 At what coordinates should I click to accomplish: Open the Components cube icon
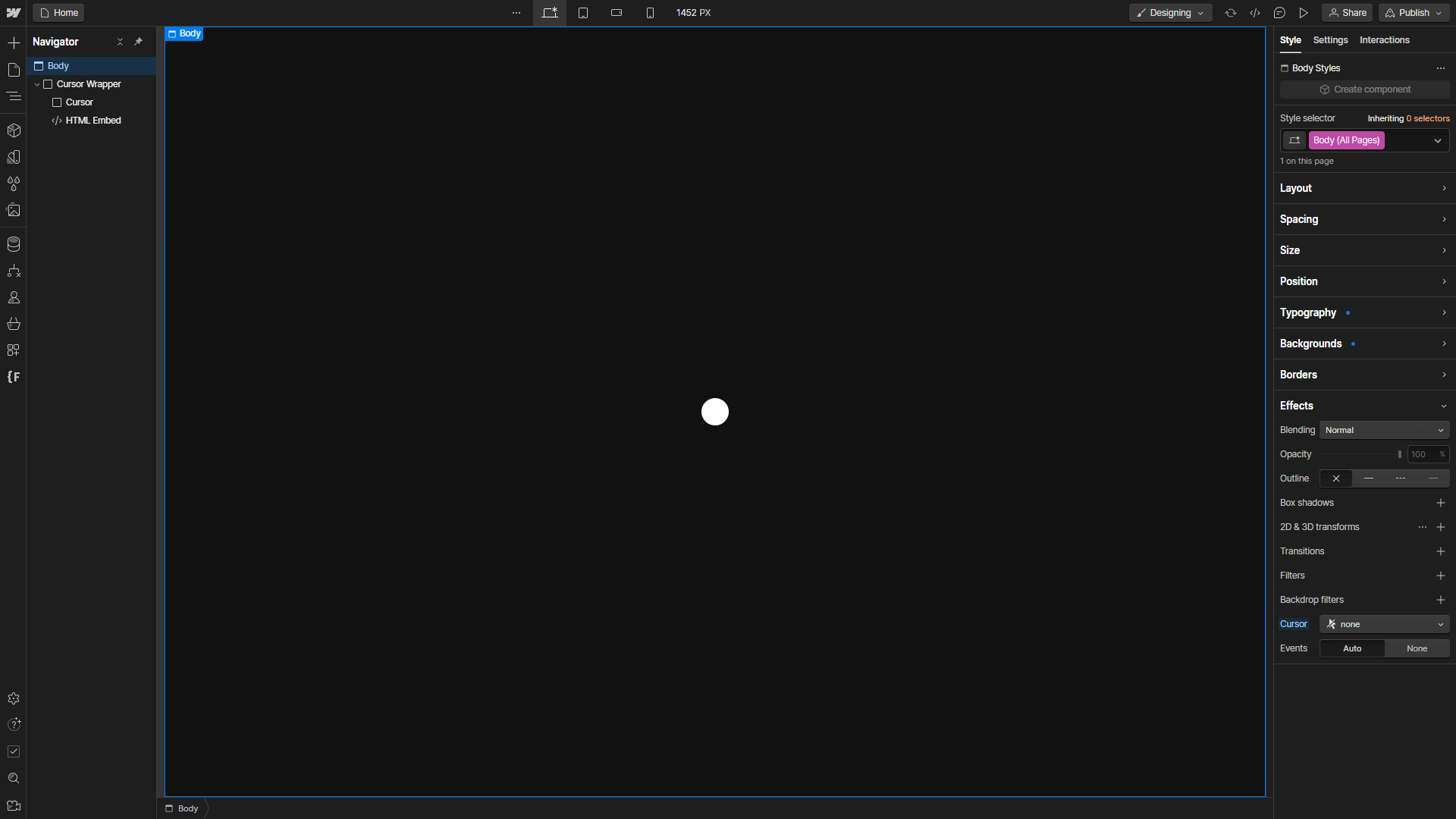(x=14, y=130)
